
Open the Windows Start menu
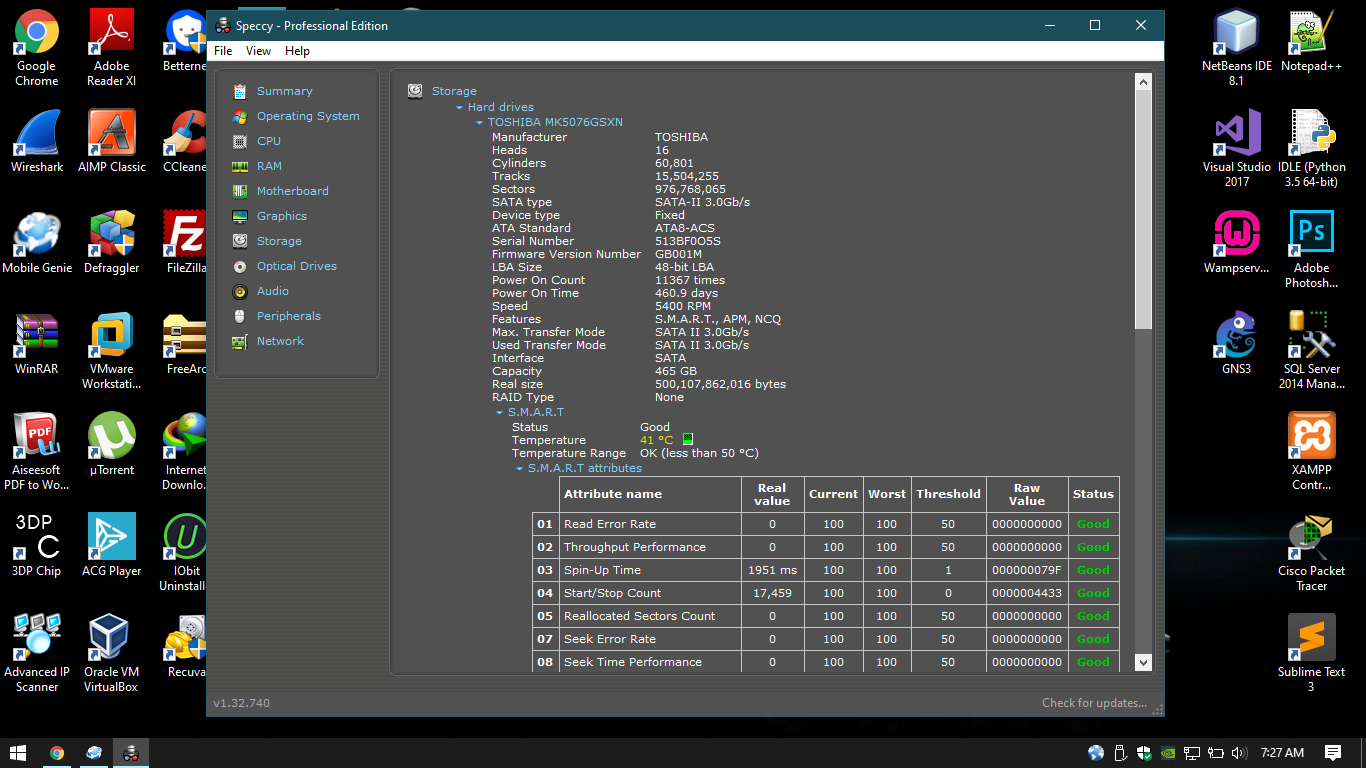pos(18,753)
